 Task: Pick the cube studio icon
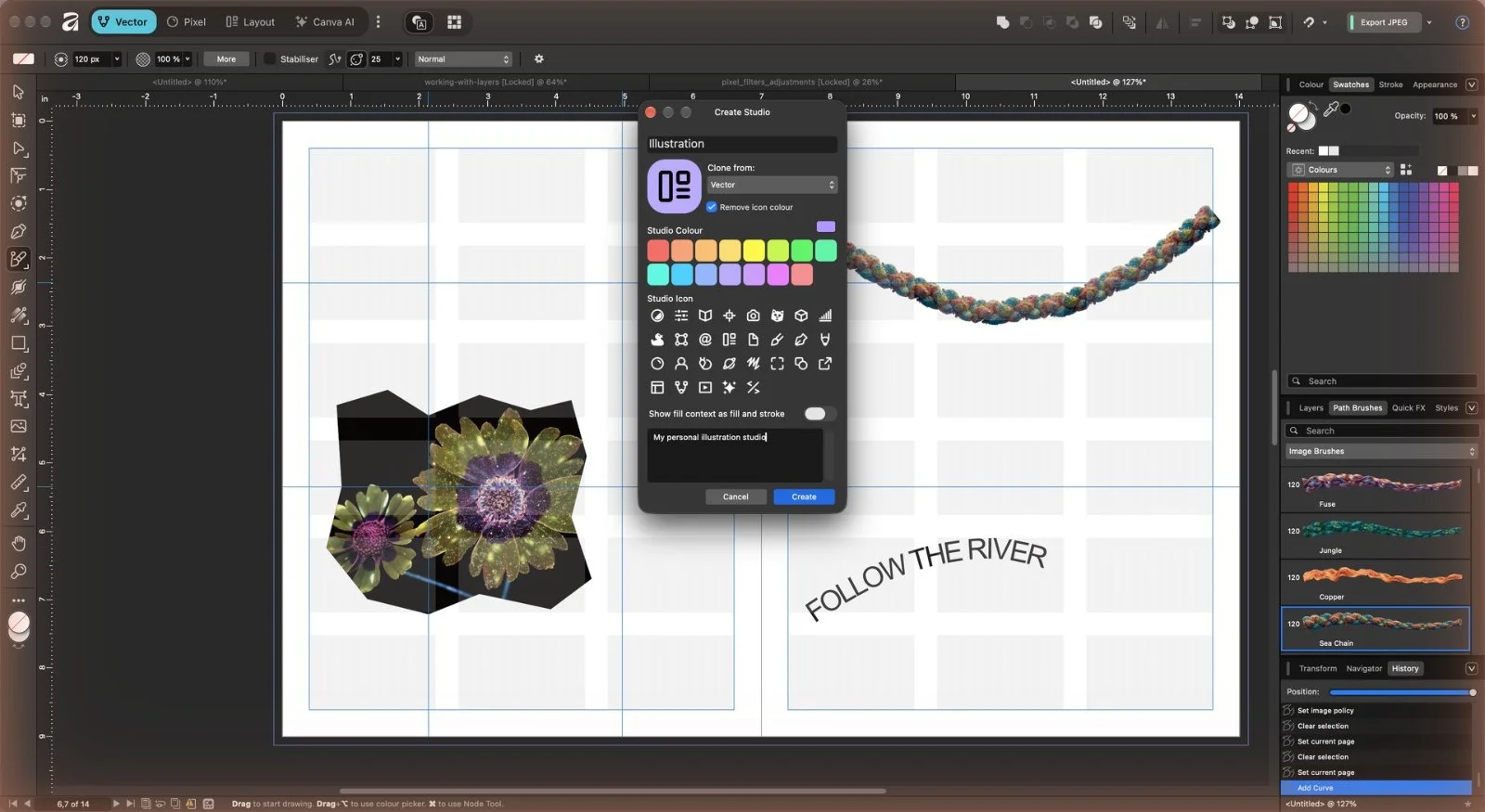coord(801,316)
